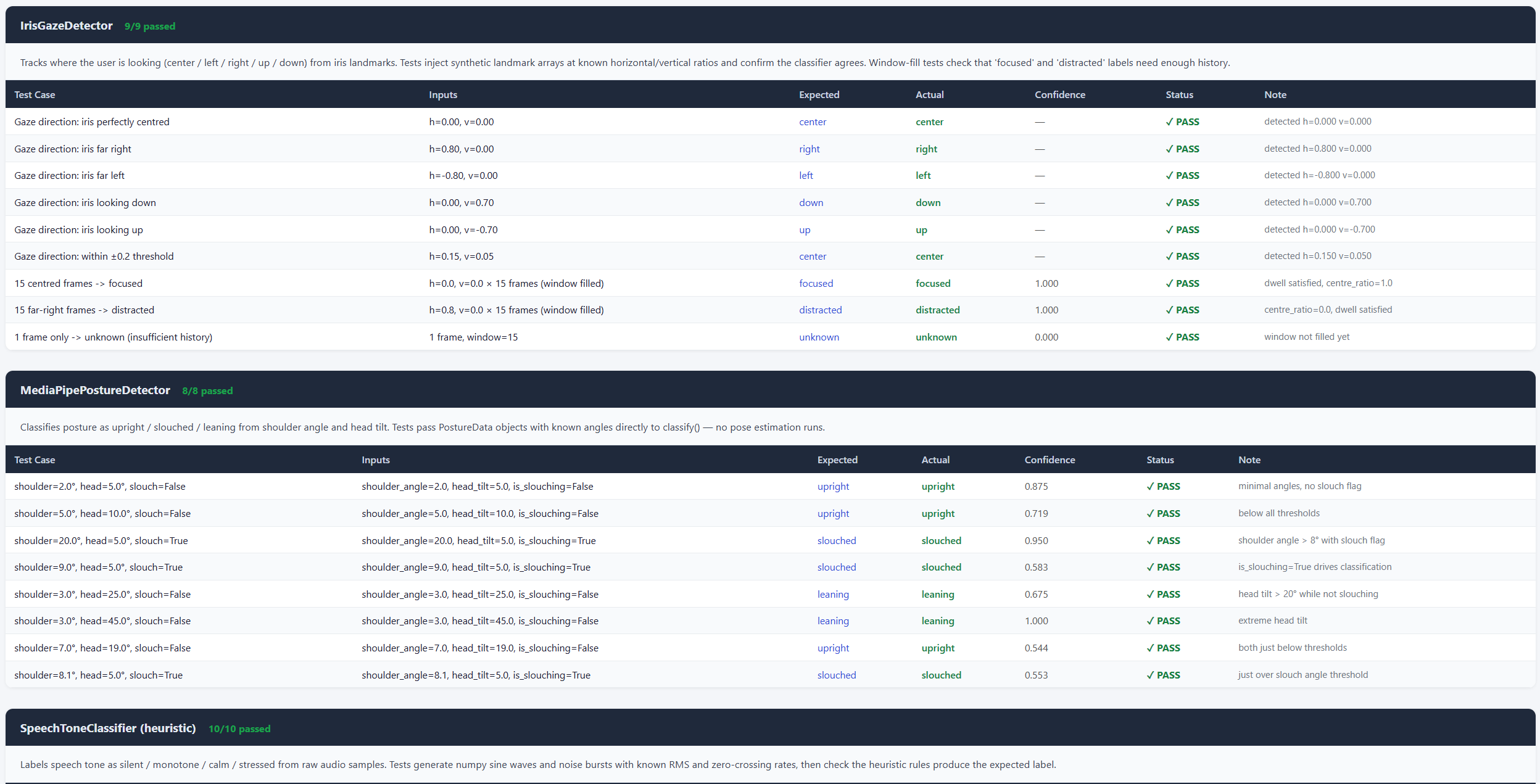Click PASS status for shoulder=3.0°, head=45.0° row
Image resolution: width=1540 pixels, height=784 pixels.
click(x=1163, y=621)
